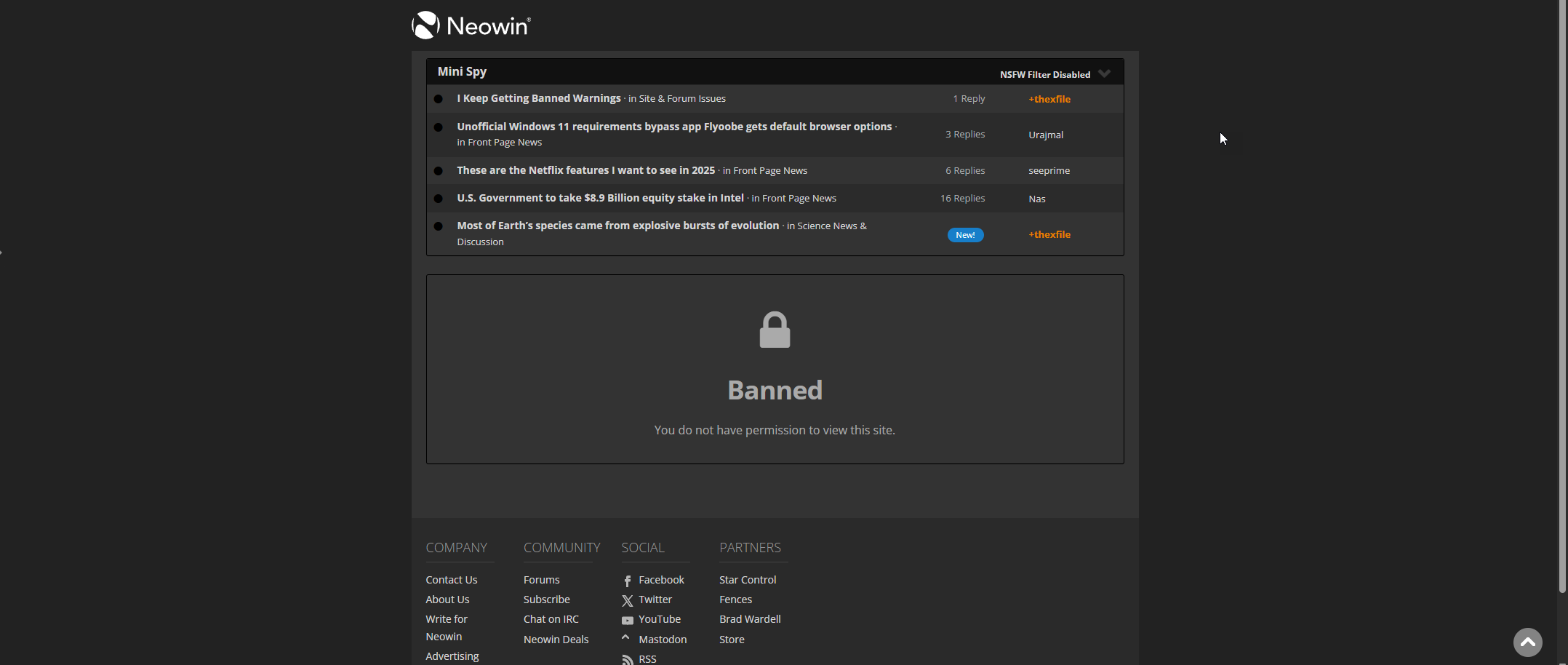Viewport: 1568px width, 665px height.
Task: Open the Twitter text link
Action: pyautogui.click(x=655, y=600)
